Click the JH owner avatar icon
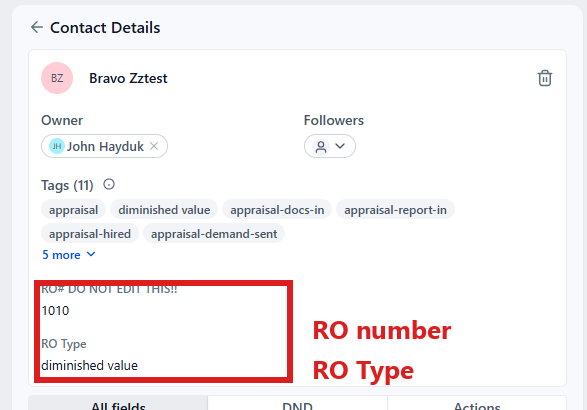This screenshot has height=410, width=587. [57, 146]
